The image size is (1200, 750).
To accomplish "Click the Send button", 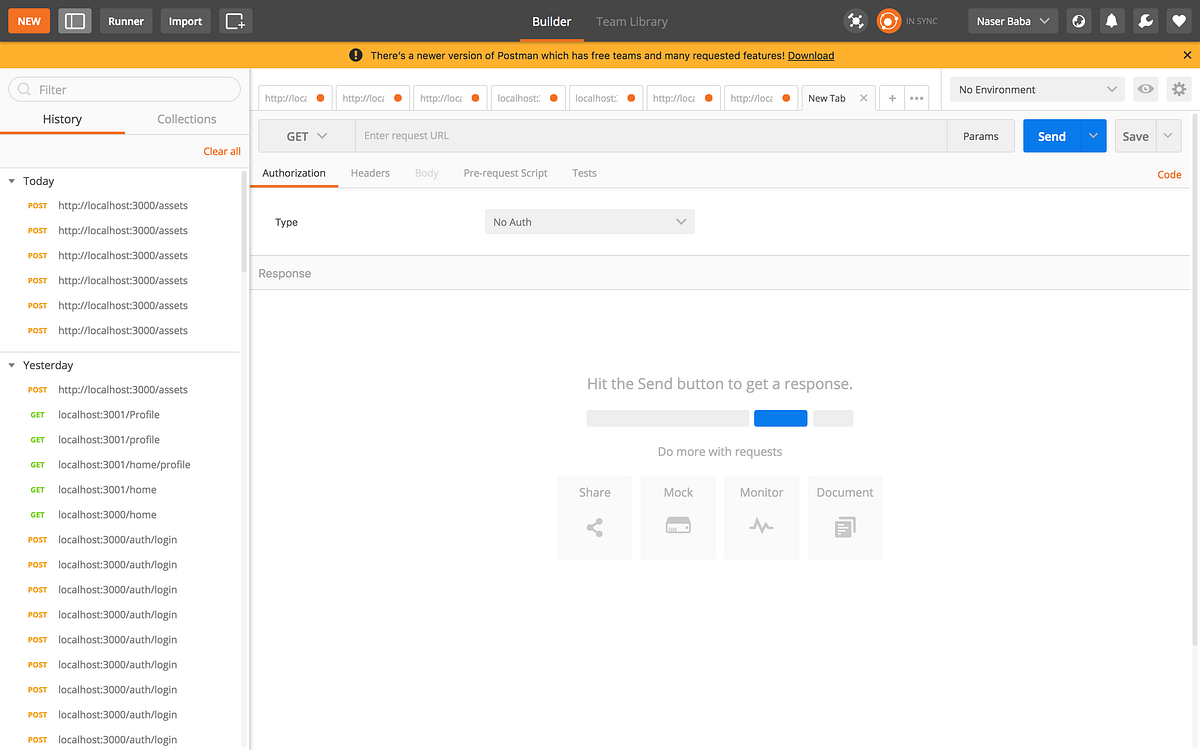I will tap(1052, 135).
